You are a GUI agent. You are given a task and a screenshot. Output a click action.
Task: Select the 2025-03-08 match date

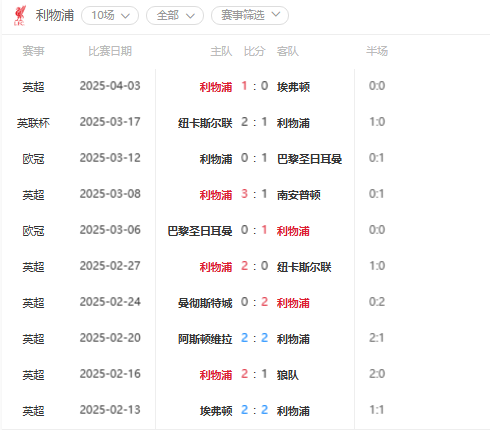(110, 194)
